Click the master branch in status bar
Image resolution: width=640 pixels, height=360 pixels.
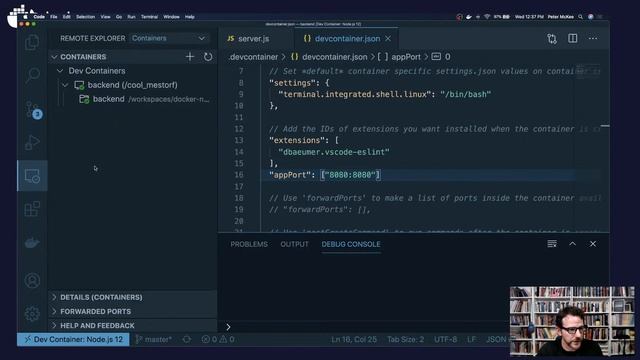[153, 339]
